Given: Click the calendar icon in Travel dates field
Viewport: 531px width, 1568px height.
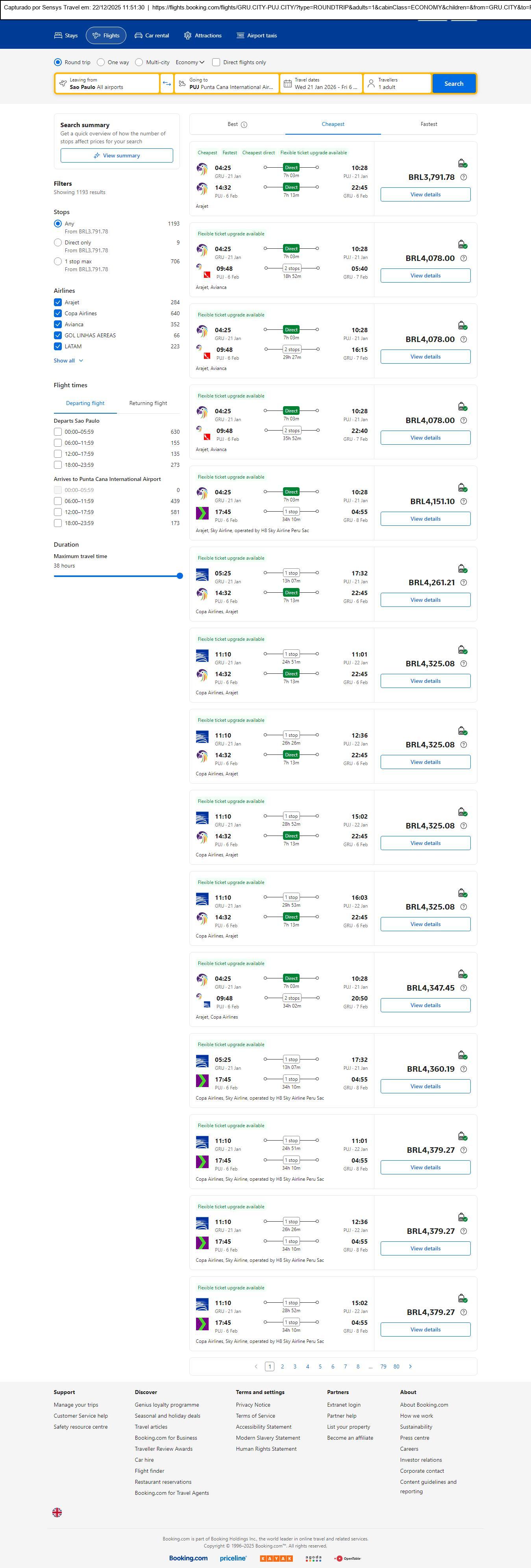Looking at the screenshot, I should pyautogui.click(x=287, y=83).
